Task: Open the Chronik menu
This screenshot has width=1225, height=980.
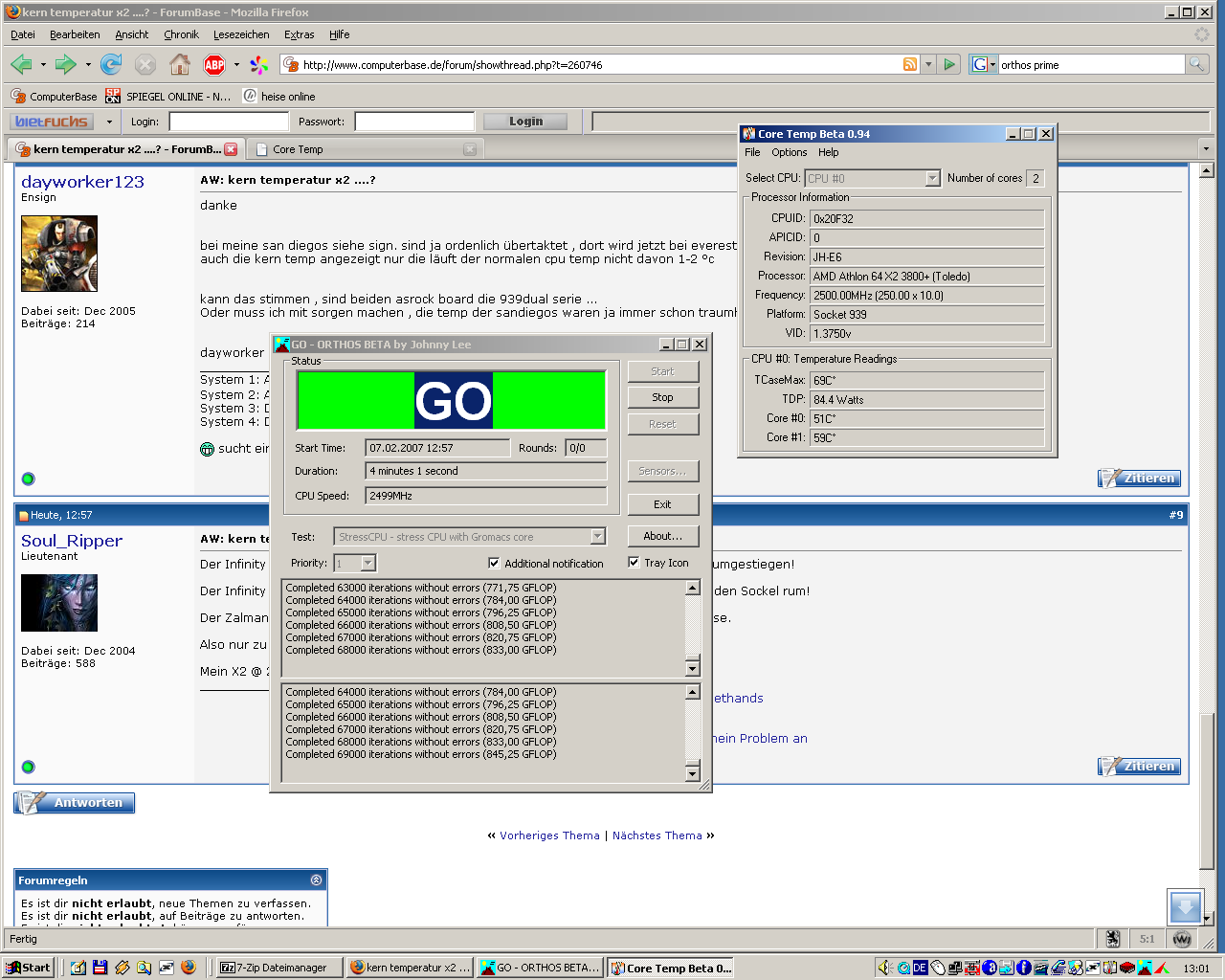Action: pyautogui.click(x=181, y=34)
